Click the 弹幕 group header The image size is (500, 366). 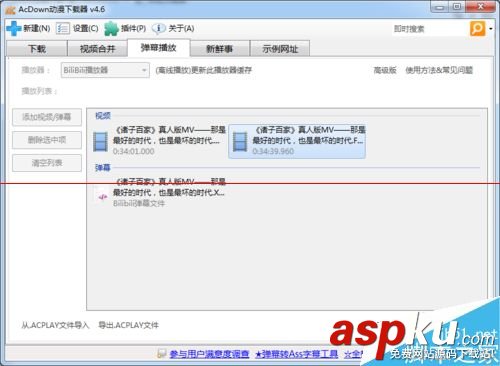[103, 168]
